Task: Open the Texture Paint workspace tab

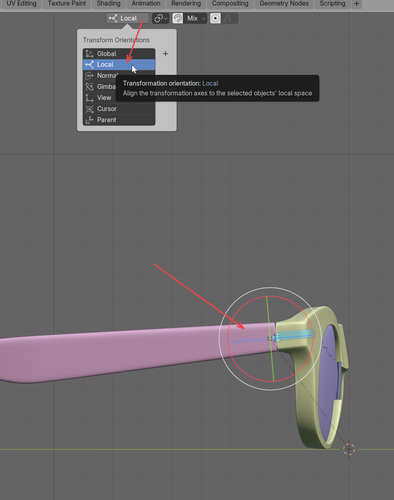Action: (x=67, y=4)
